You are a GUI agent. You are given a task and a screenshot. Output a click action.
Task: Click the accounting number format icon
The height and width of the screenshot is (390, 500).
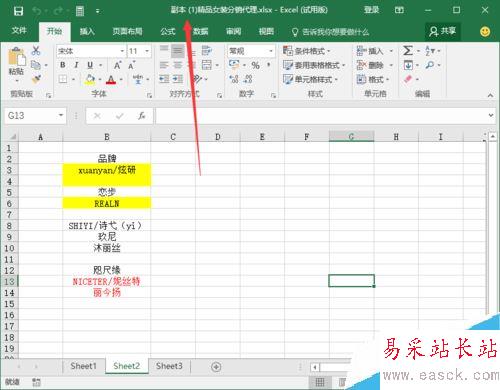(234, 65)
